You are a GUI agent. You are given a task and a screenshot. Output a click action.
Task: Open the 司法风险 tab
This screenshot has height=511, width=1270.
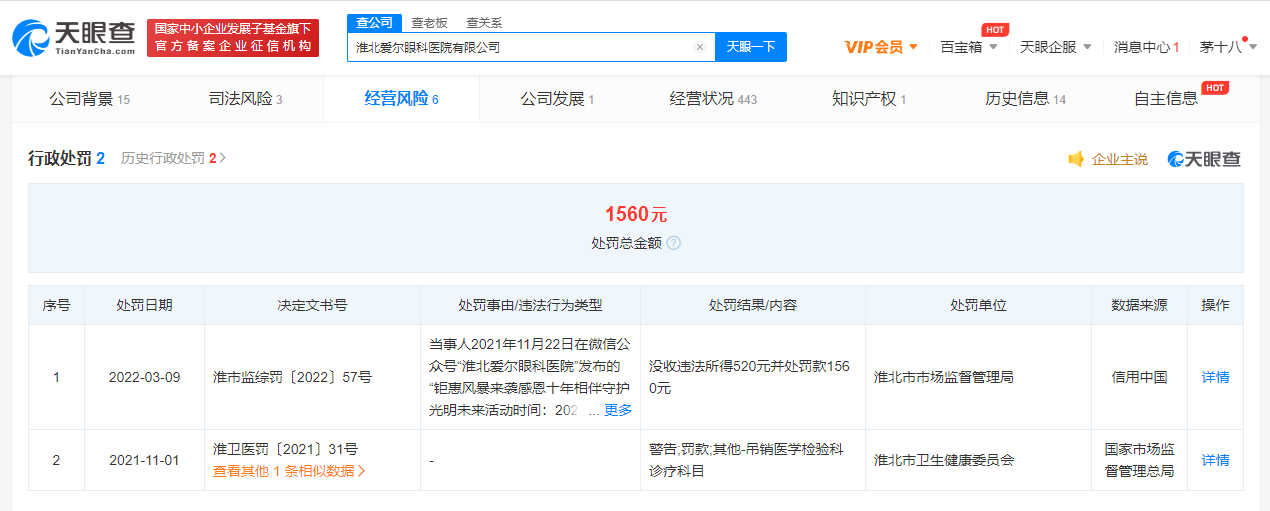tap(245, 99)
